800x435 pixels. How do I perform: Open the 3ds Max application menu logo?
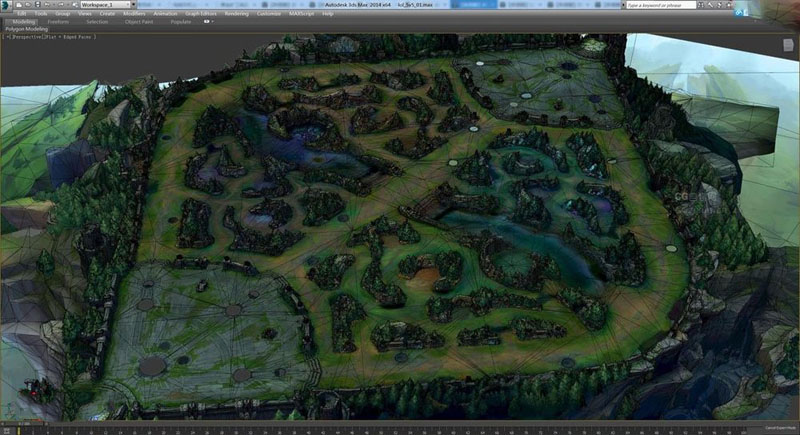(6, 6)
